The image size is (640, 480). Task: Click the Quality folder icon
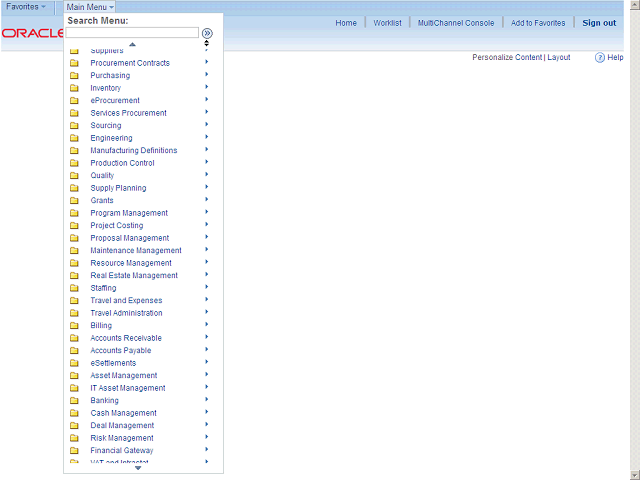coord(74,176)
